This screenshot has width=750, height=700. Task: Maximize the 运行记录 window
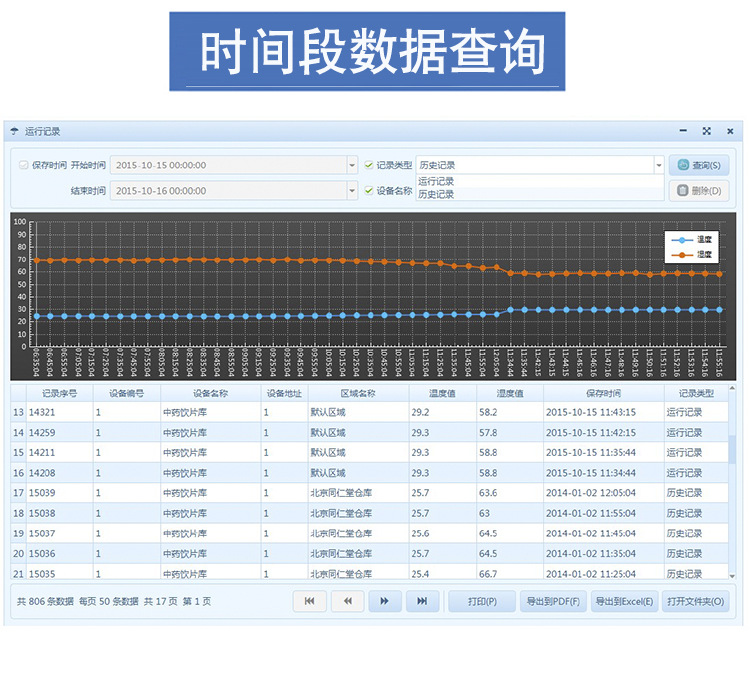(x=706, y=131)
